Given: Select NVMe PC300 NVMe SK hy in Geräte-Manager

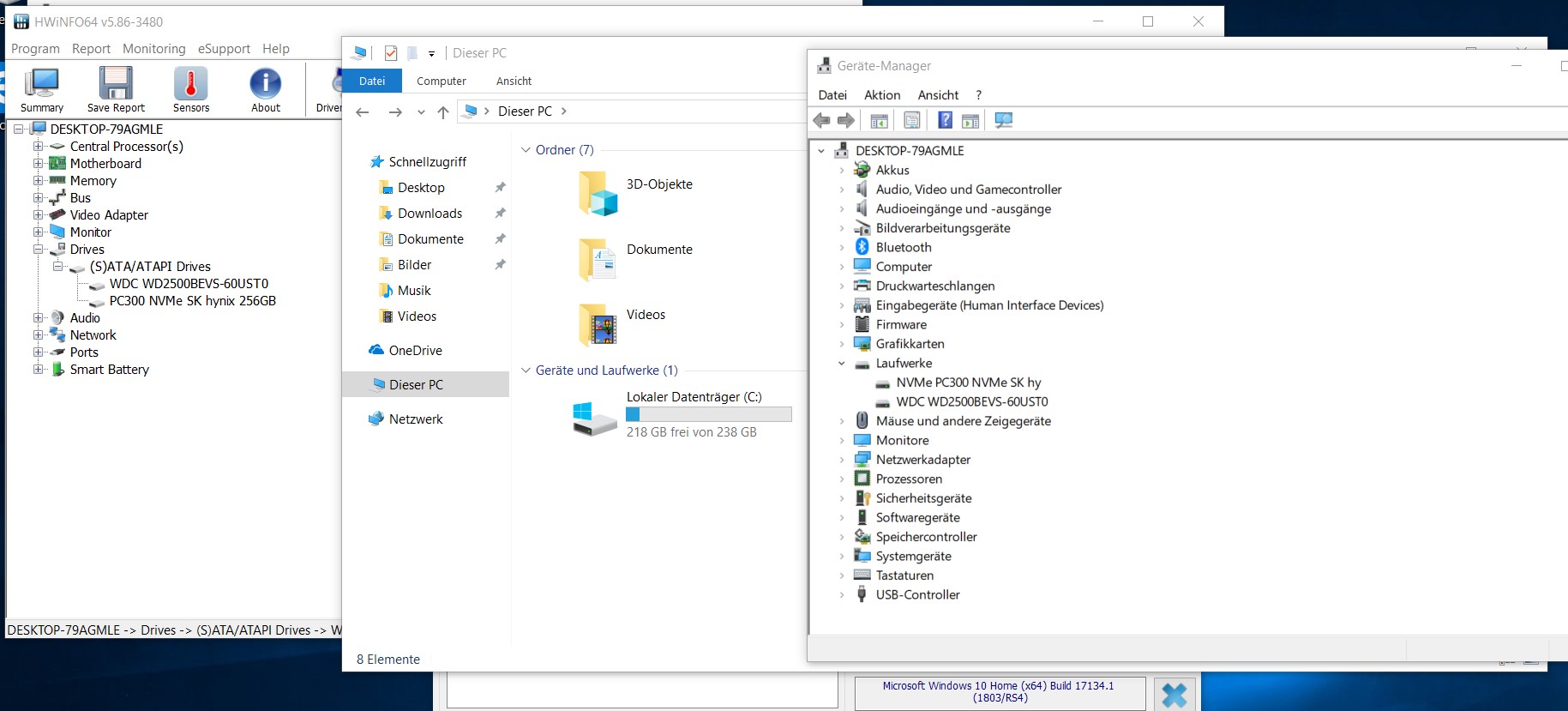Looking at the screenshot, I should pos(969,383).
